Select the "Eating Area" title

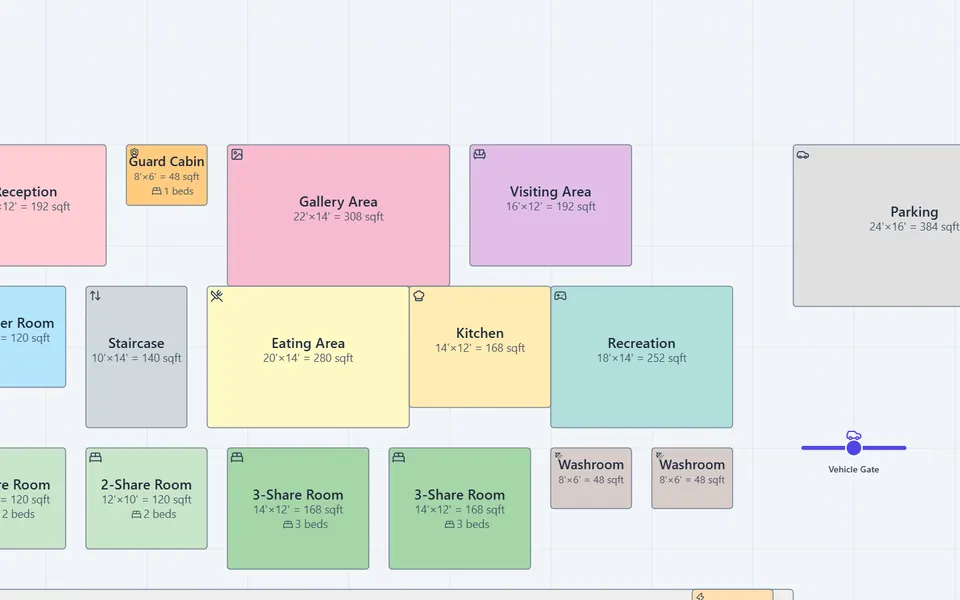click(x=308, y=343)
